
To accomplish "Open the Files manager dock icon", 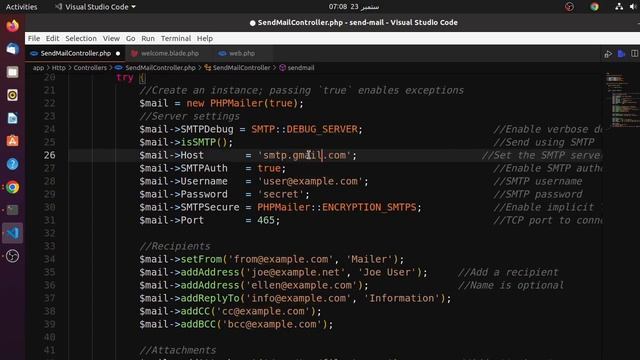I will tap(12, 72).
